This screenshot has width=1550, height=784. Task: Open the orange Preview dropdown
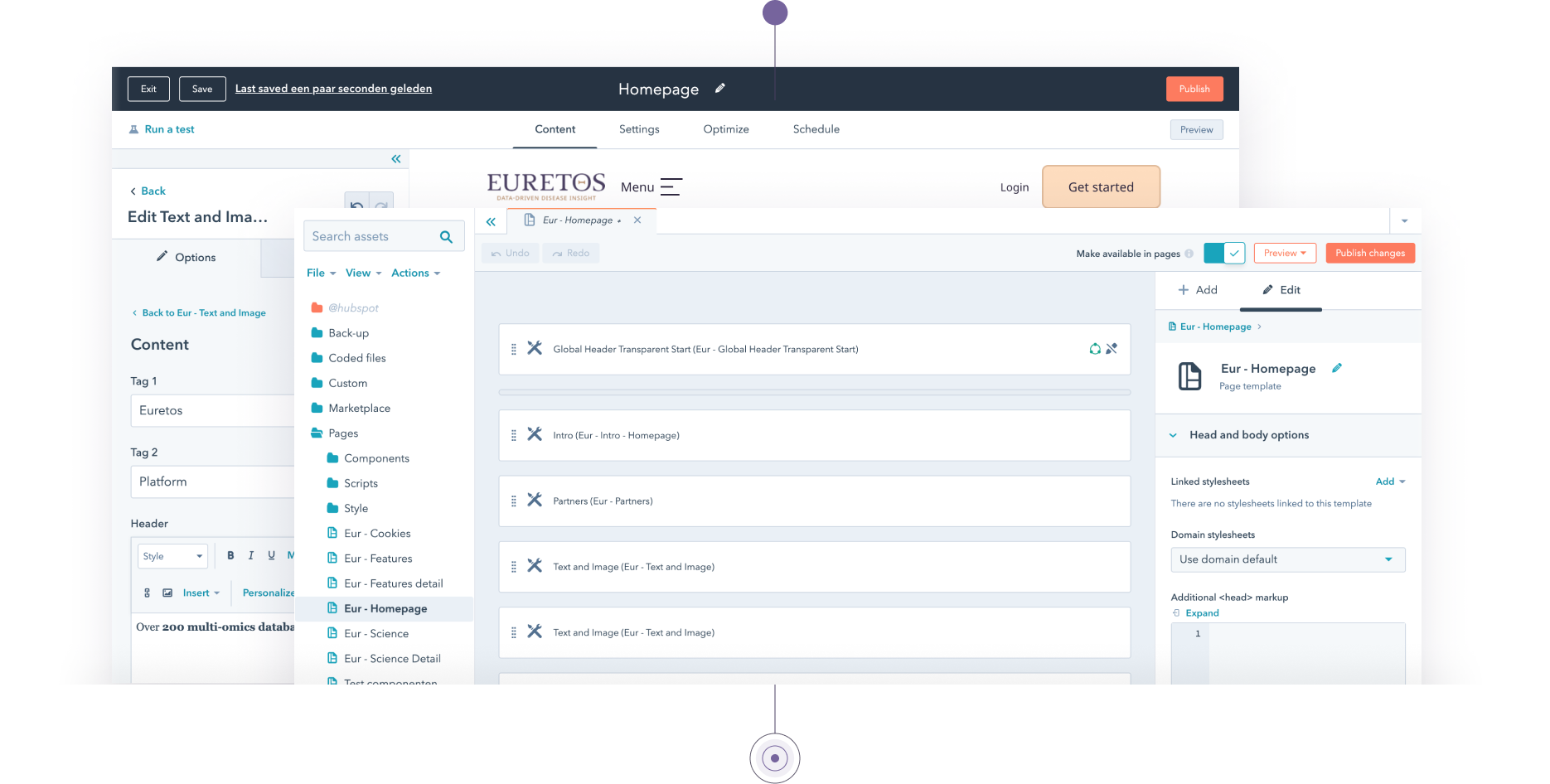(x=1285, y=253)
